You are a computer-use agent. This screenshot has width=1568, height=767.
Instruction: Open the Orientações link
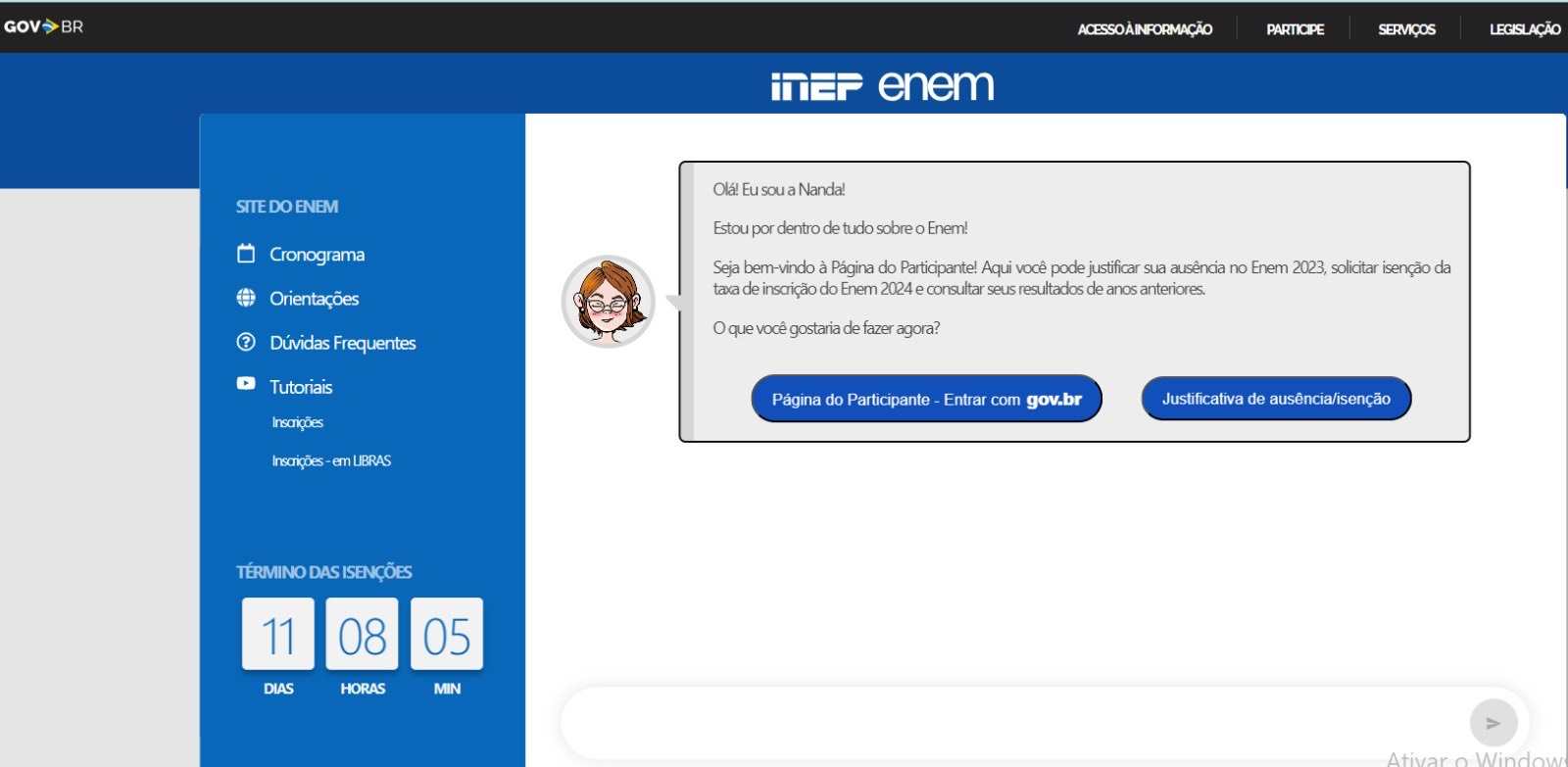click(x=314, y=299)
